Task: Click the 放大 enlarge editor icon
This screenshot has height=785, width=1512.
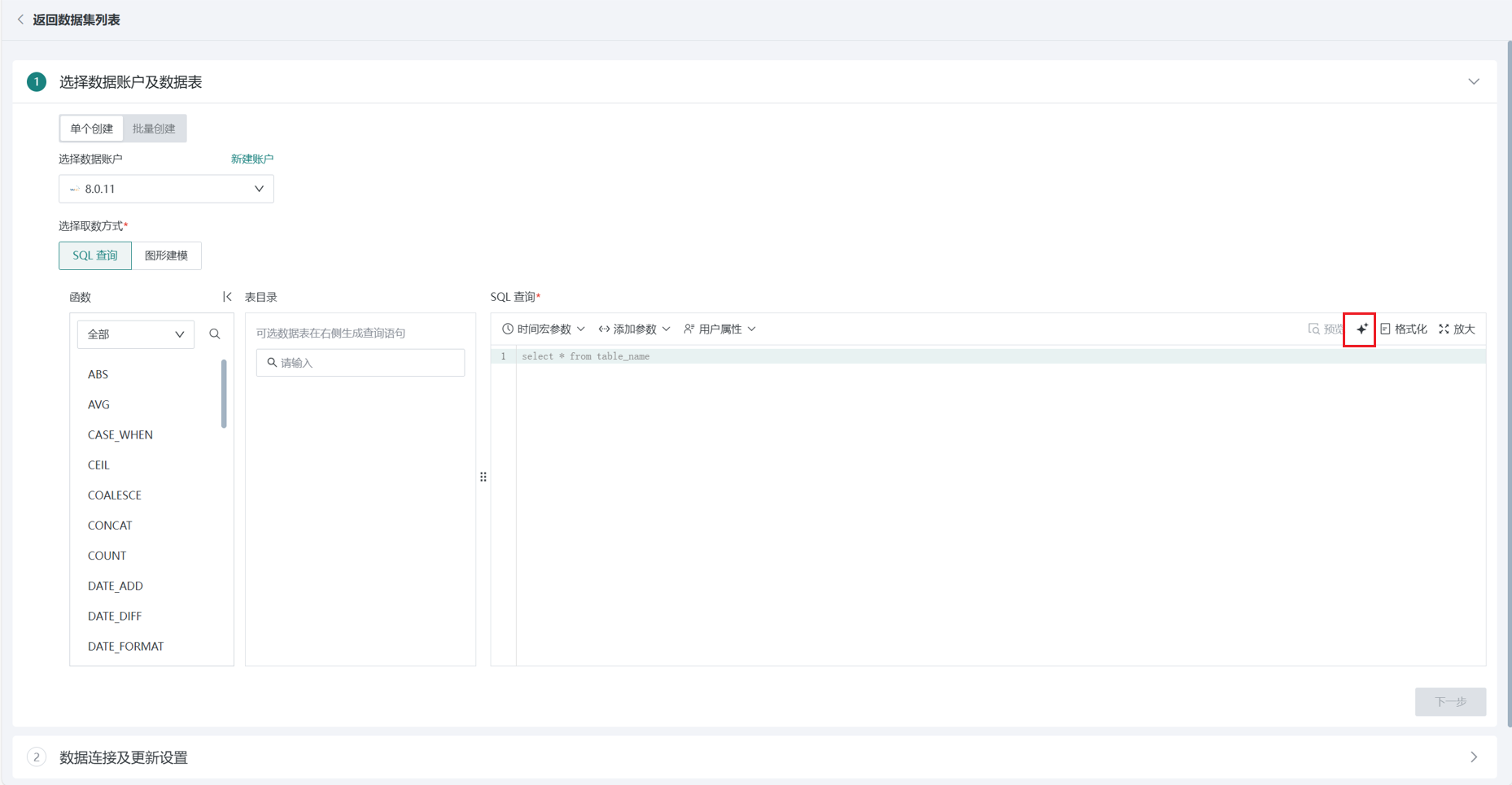Action: click(x=1444, y=329)
